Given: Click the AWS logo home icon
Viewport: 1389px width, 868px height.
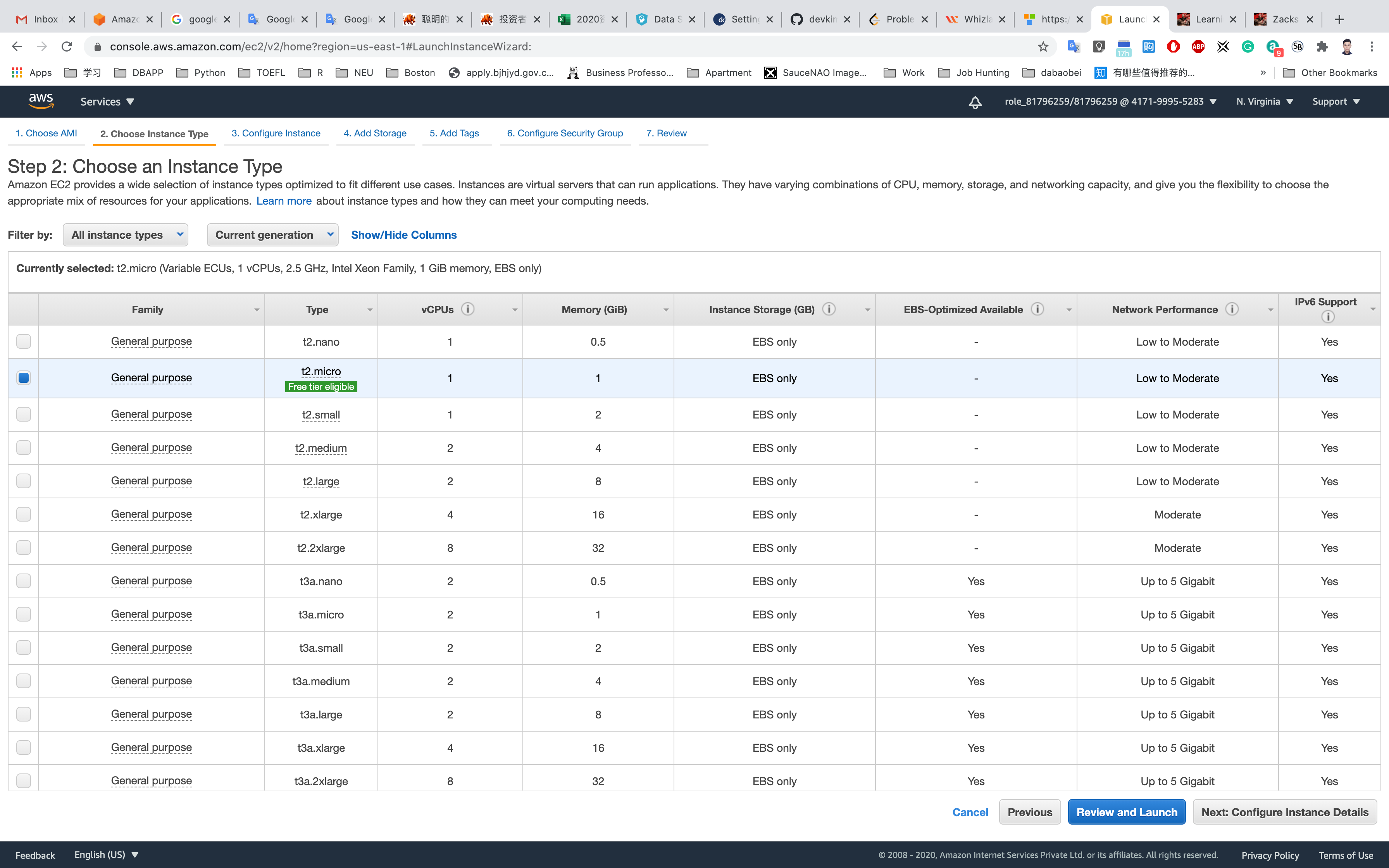Looking at the screenshot, I should [41, 101].
